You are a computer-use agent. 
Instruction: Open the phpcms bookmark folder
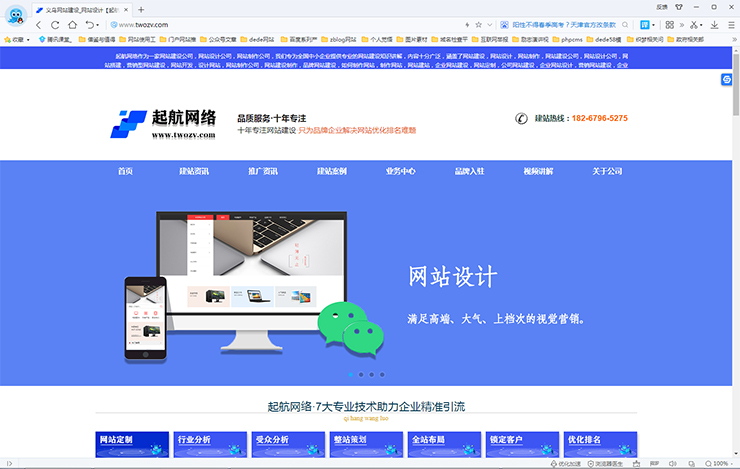pos(567,40)
